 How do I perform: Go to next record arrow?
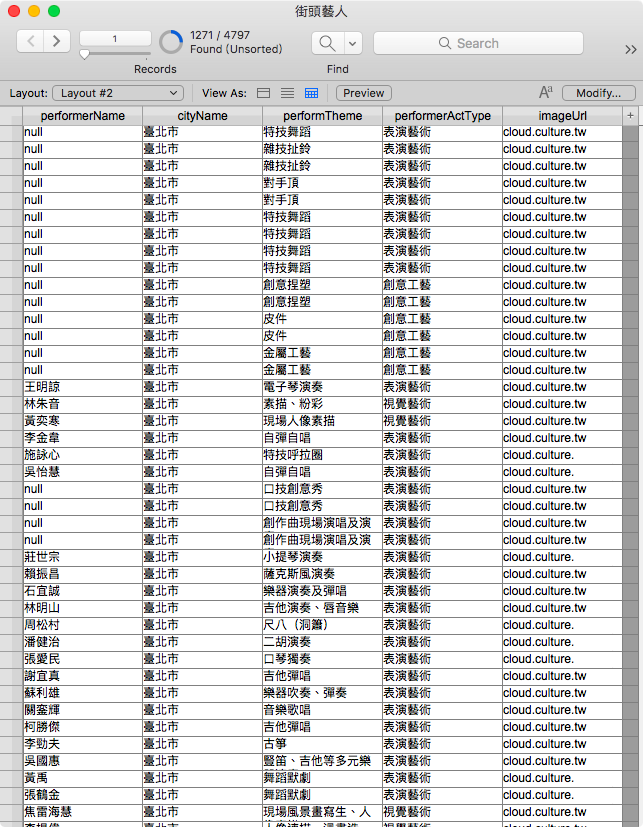click(x=57, y=41)
